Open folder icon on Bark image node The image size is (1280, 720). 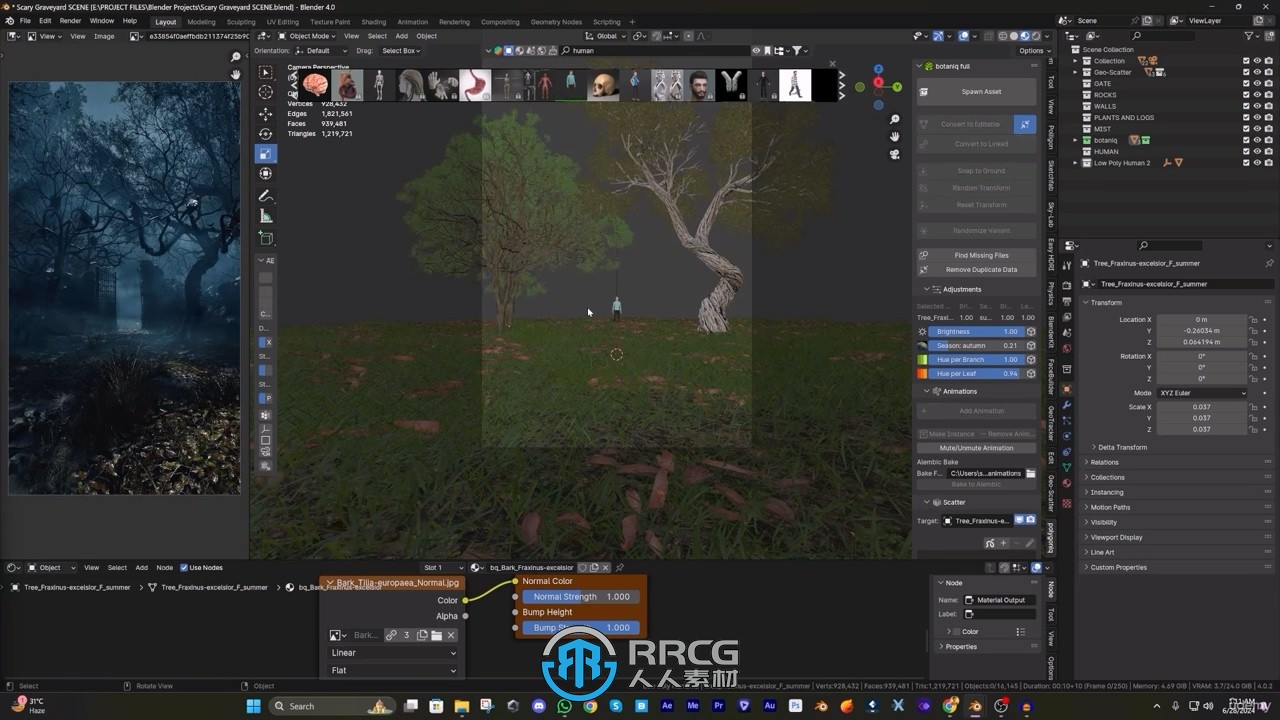point(436,635)
